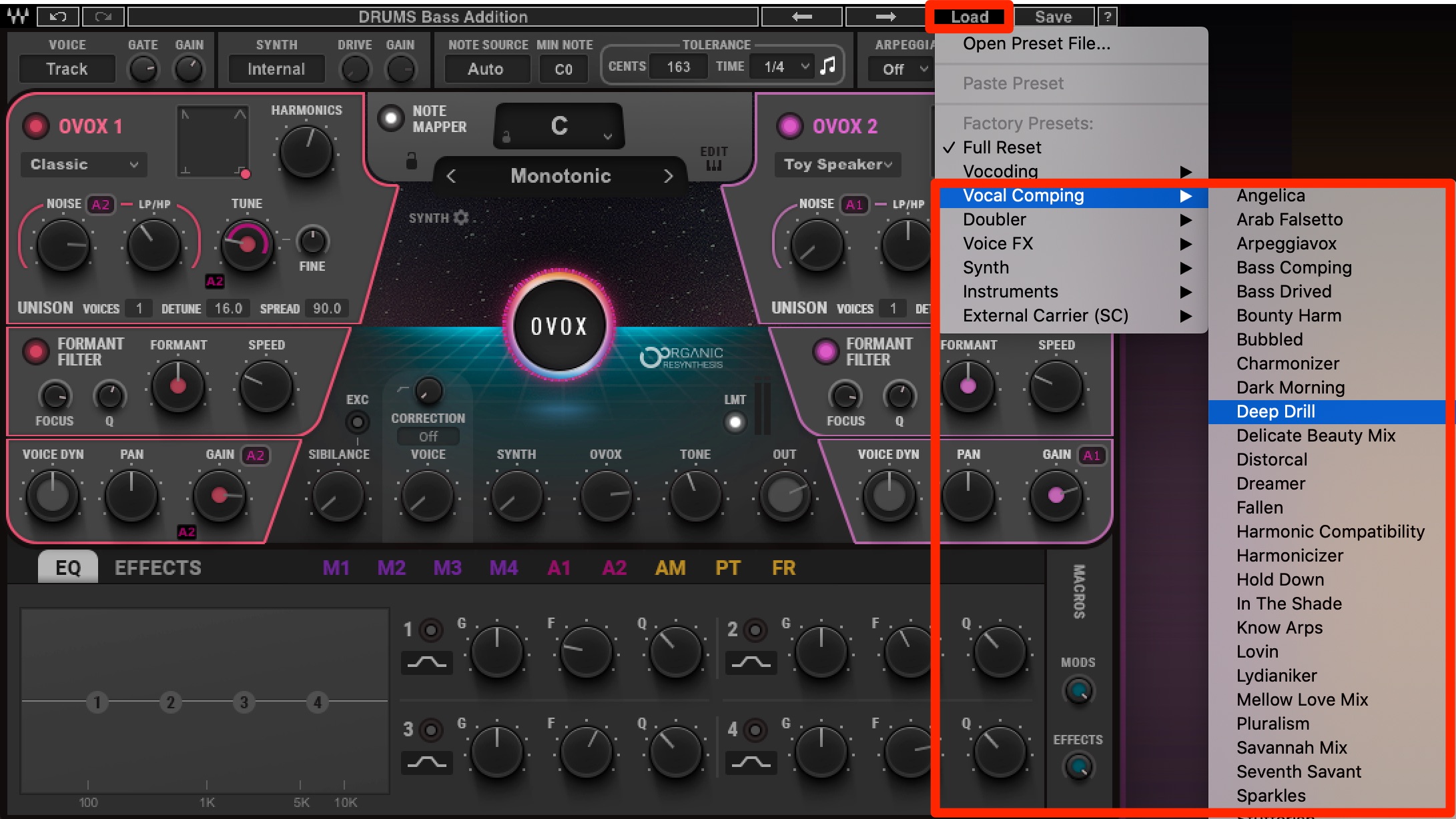
Task: Click the Save button
Action: [1054, 17]
